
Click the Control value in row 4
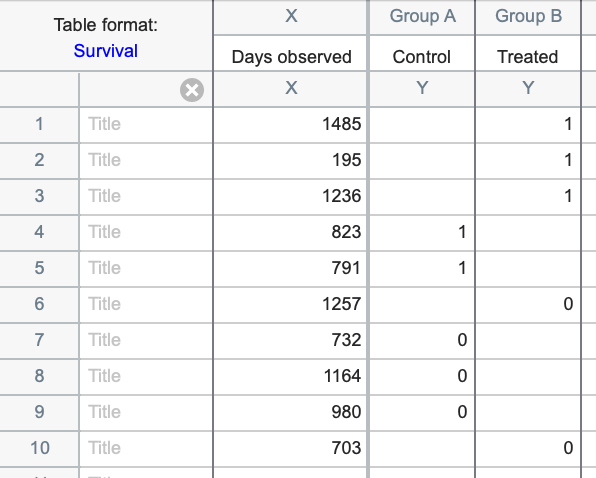[x=422, y=232]
